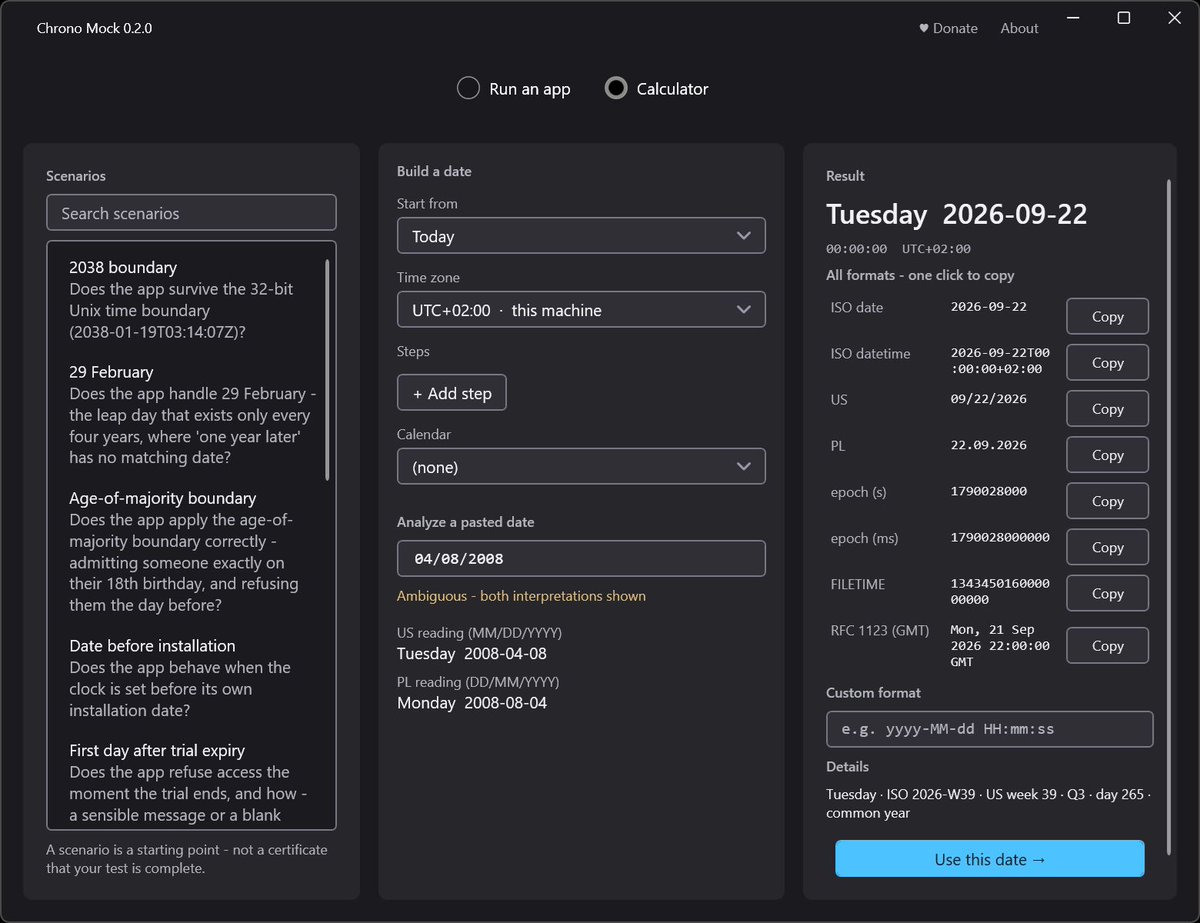Maximize the Chrono Mock window
1200x923 pixels.
1124,18
